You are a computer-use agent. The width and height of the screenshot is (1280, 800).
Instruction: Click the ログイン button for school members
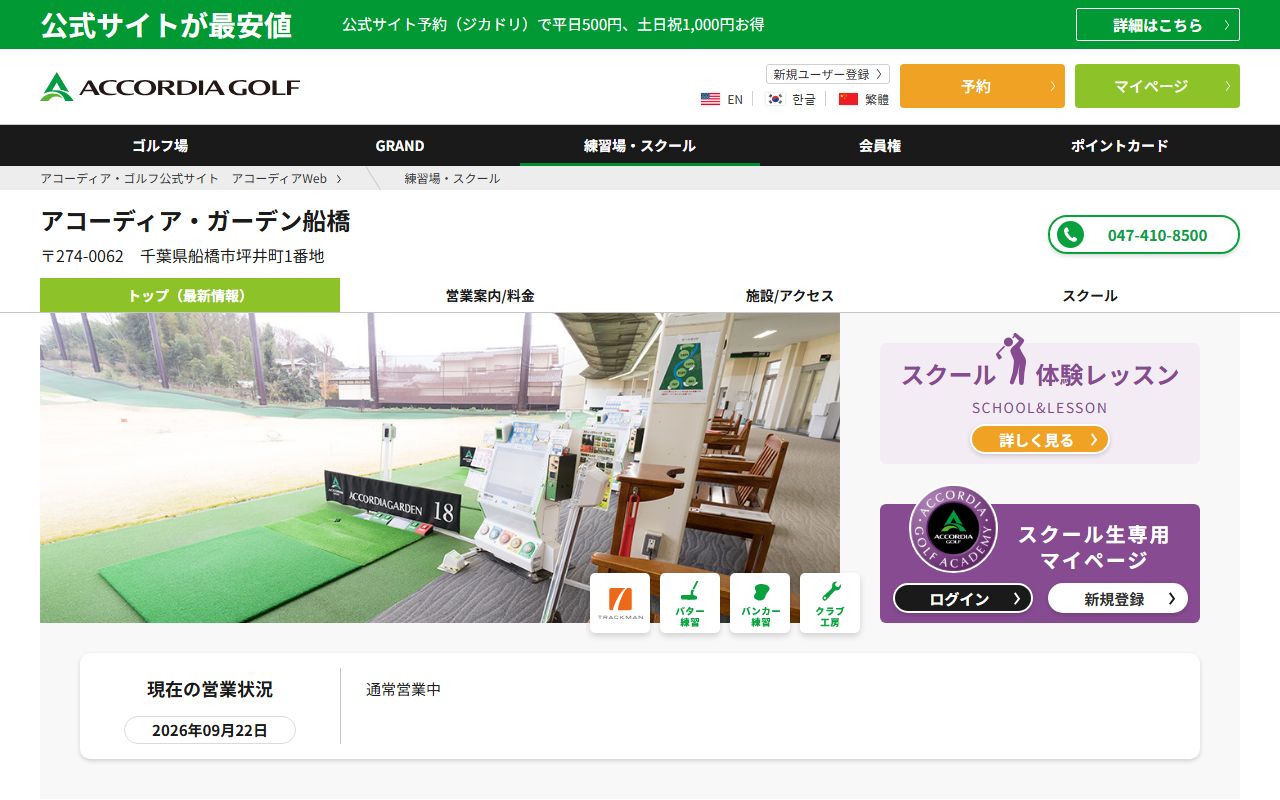(x=963, y=598)
